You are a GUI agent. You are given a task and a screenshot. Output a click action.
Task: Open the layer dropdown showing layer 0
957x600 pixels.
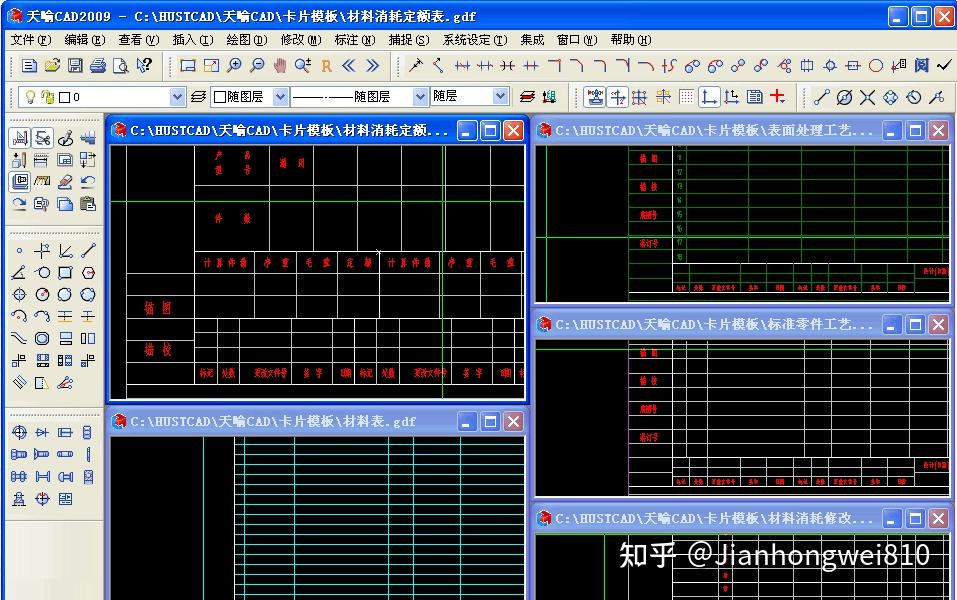(x=177, y=97)
